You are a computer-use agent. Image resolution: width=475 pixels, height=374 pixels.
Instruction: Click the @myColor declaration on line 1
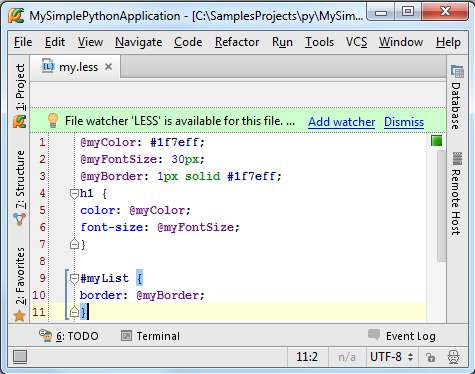111,142
